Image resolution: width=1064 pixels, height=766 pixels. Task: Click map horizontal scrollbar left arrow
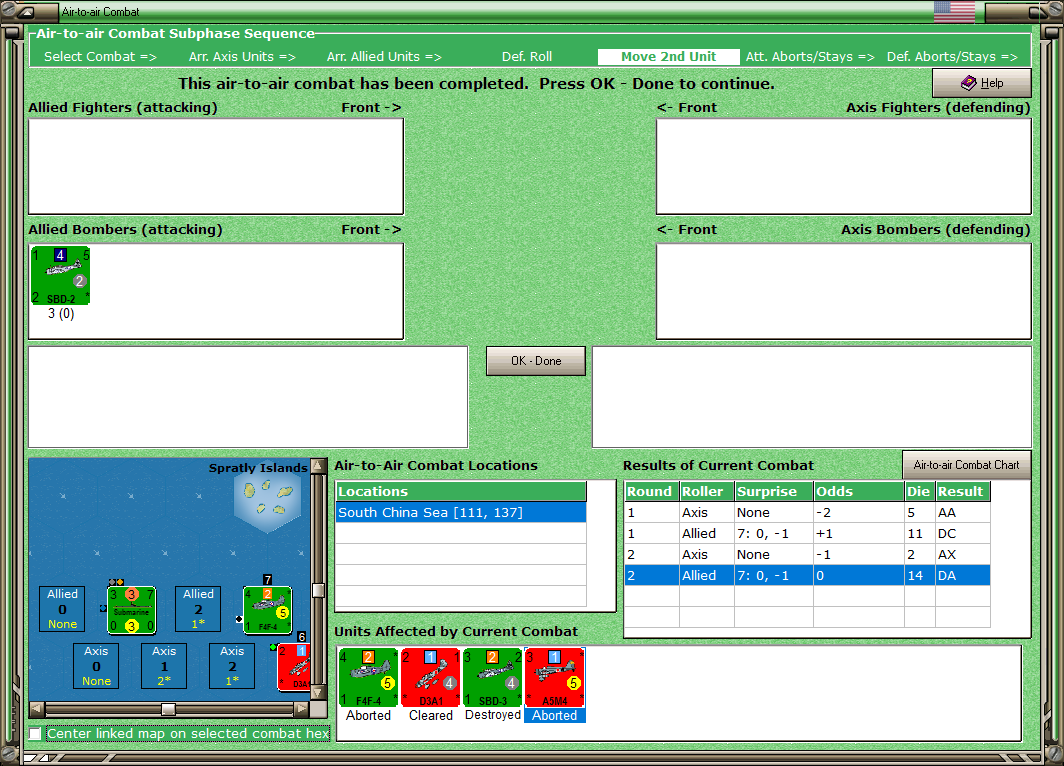[37, 709]
